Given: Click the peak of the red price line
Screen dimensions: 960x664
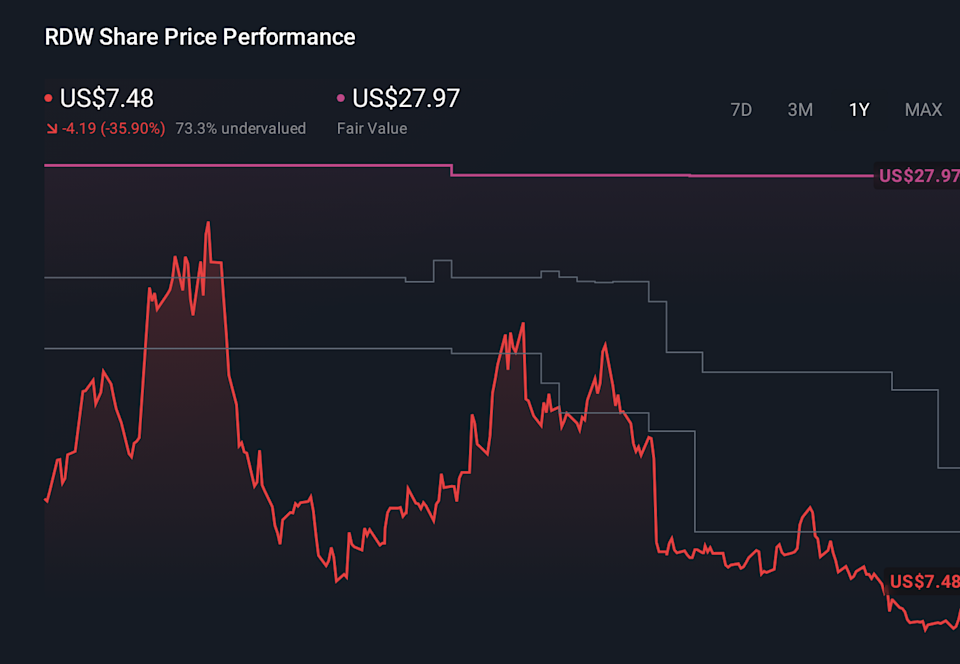Looking at the screenshot, I should 207,222.
